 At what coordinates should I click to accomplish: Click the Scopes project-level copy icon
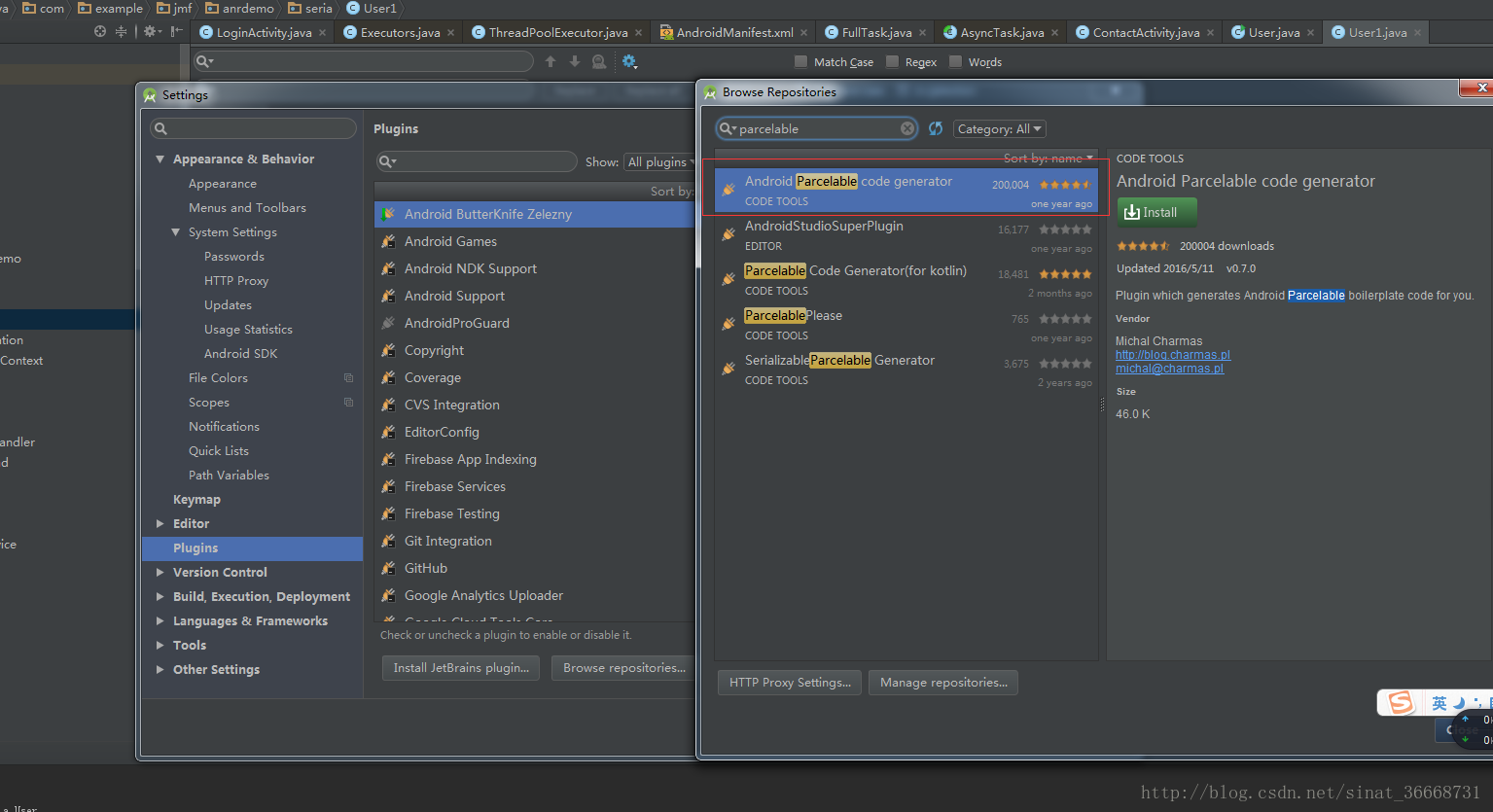click(x=348, y=402)
